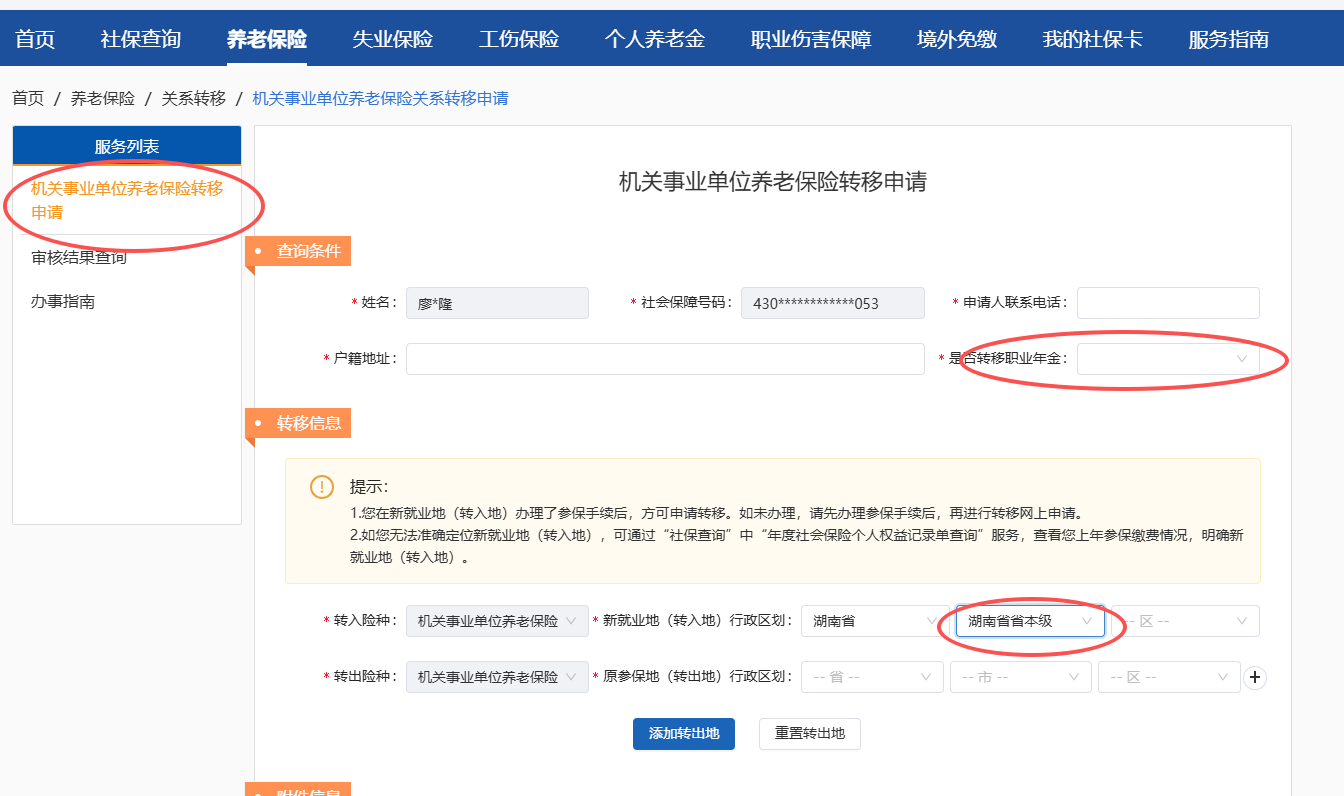Expand the transfer-out 市 city dropdown
The height and width of the screenshot is (796, 1344).
point(1020,677)
